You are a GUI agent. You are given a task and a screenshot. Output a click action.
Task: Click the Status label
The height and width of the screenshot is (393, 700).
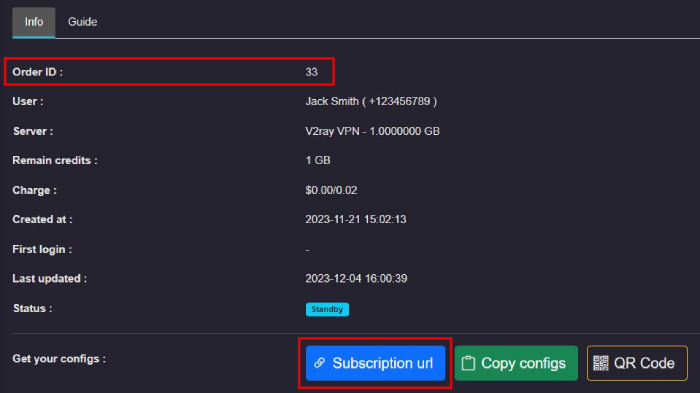(33, 309)
